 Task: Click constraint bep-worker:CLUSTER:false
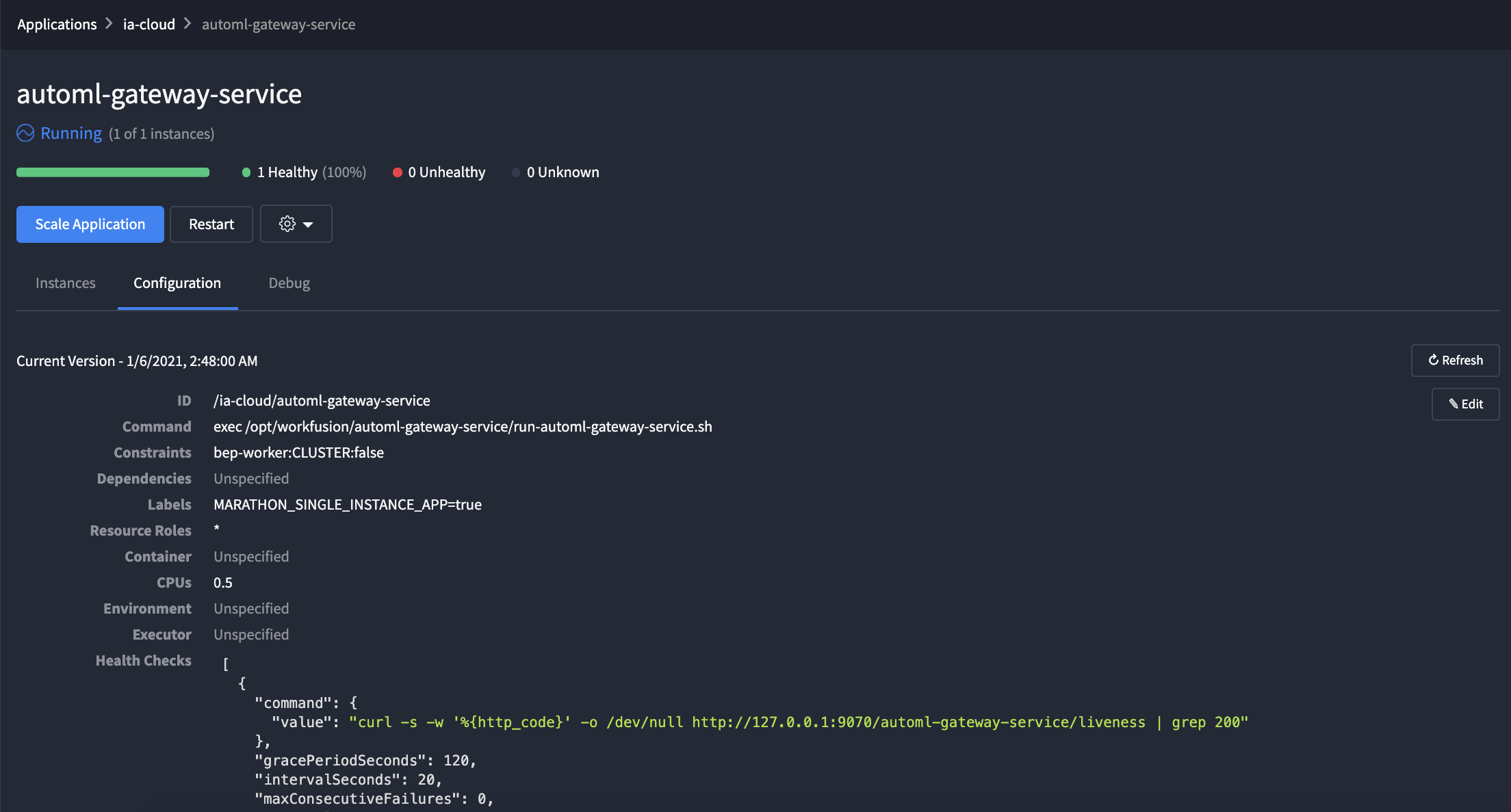pyautogui.click(x=298, y=452)
